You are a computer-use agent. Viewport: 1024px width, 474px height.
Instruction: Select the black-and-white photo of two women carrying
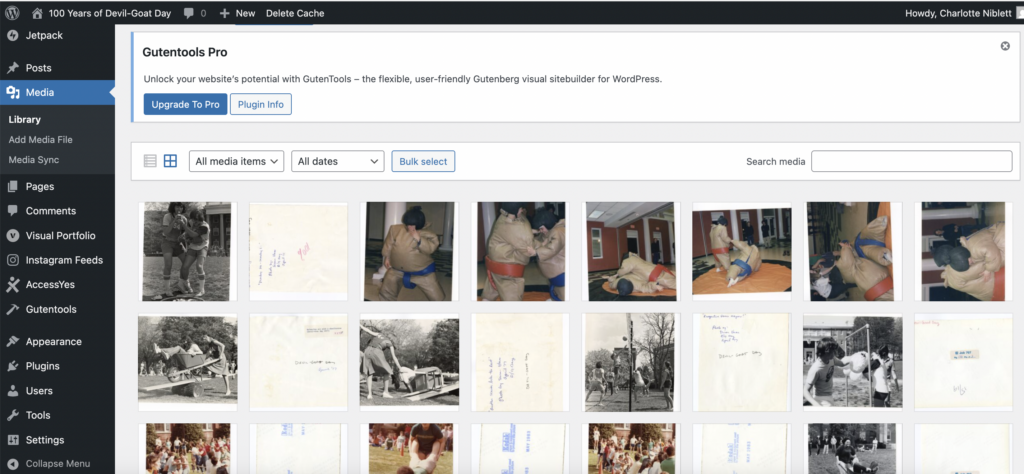(187, 251)
